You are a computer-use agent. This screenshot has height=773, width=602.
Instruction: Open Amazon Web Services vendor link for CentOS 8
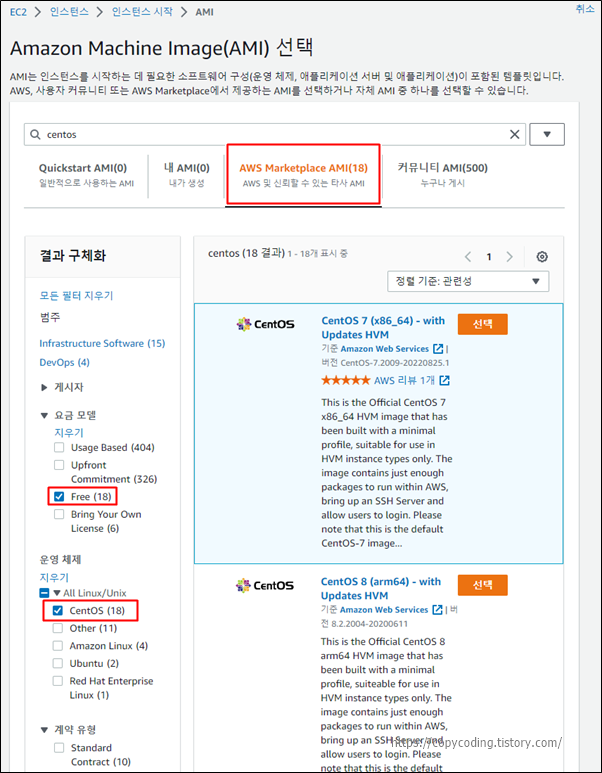[384, 610]
